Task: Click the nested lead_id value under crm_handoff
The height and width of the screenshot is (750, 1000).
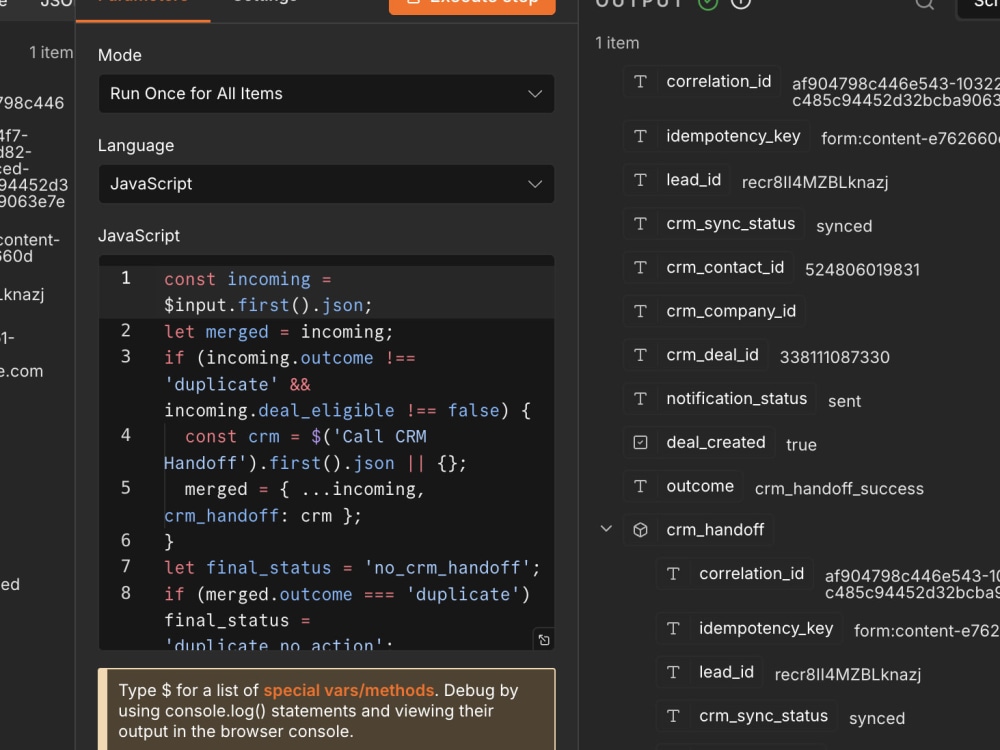Action: (x=848, y=675)
